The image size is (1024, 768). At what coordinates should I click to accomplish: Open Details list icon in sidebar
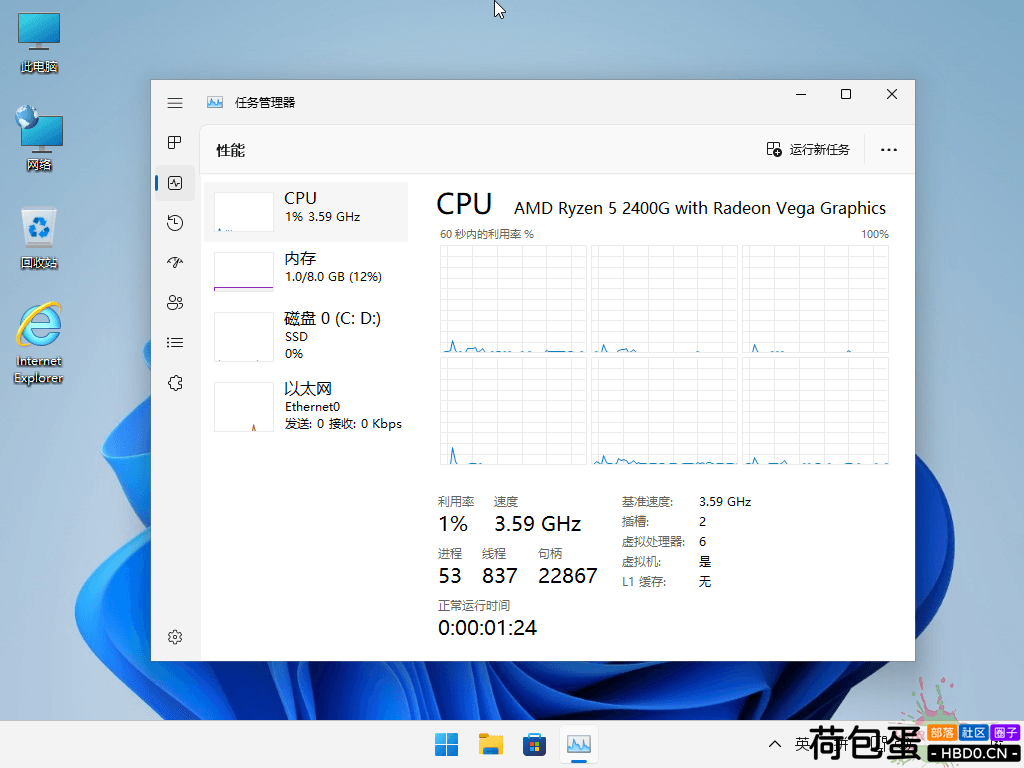174,343
